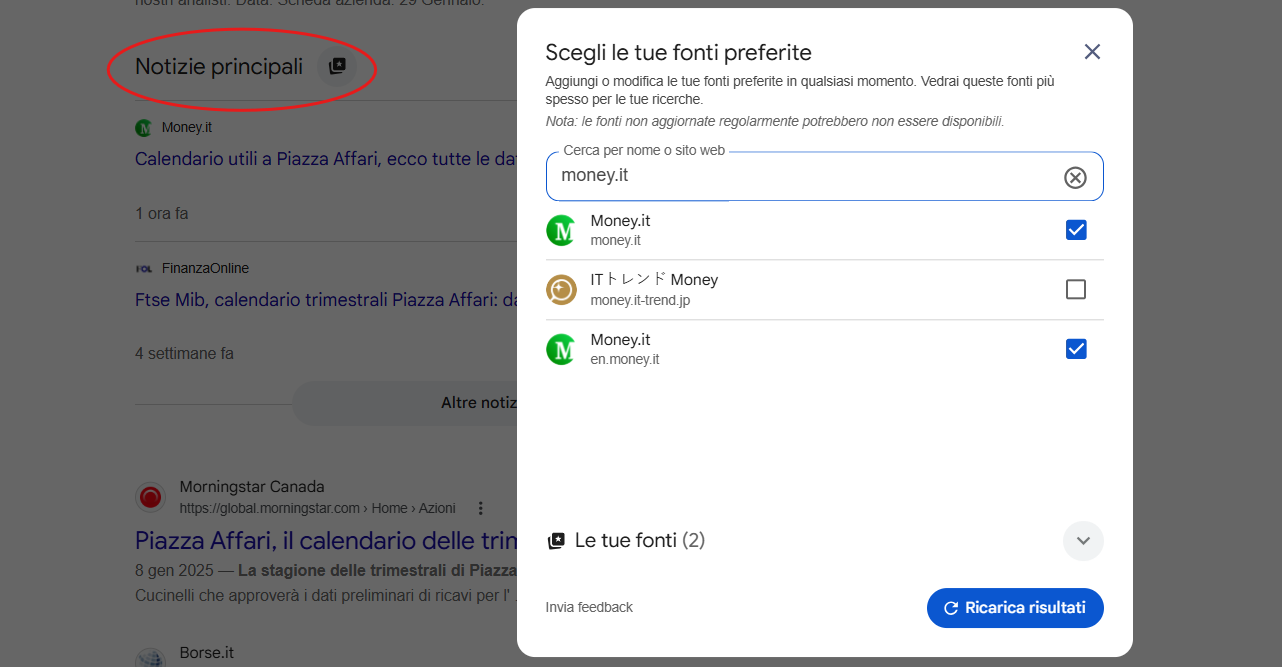Uncheck the money.it source checkbox
1282x667 pixels.
1076,230
